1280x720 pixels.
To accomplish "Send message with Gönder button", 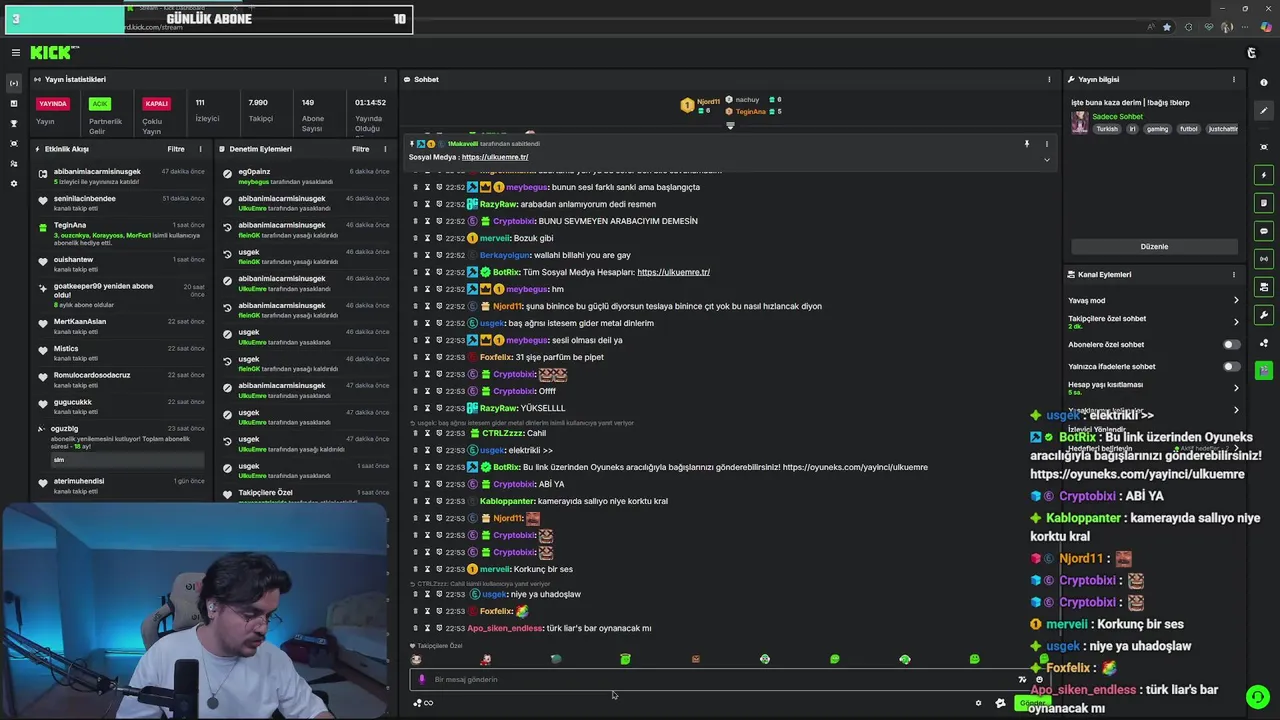I will (x=1034, y=703).
